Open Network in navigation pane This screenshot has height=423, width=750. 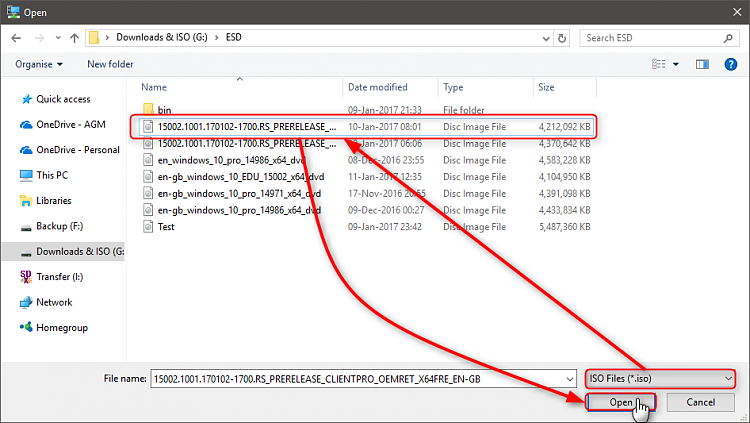click(54, 302)
